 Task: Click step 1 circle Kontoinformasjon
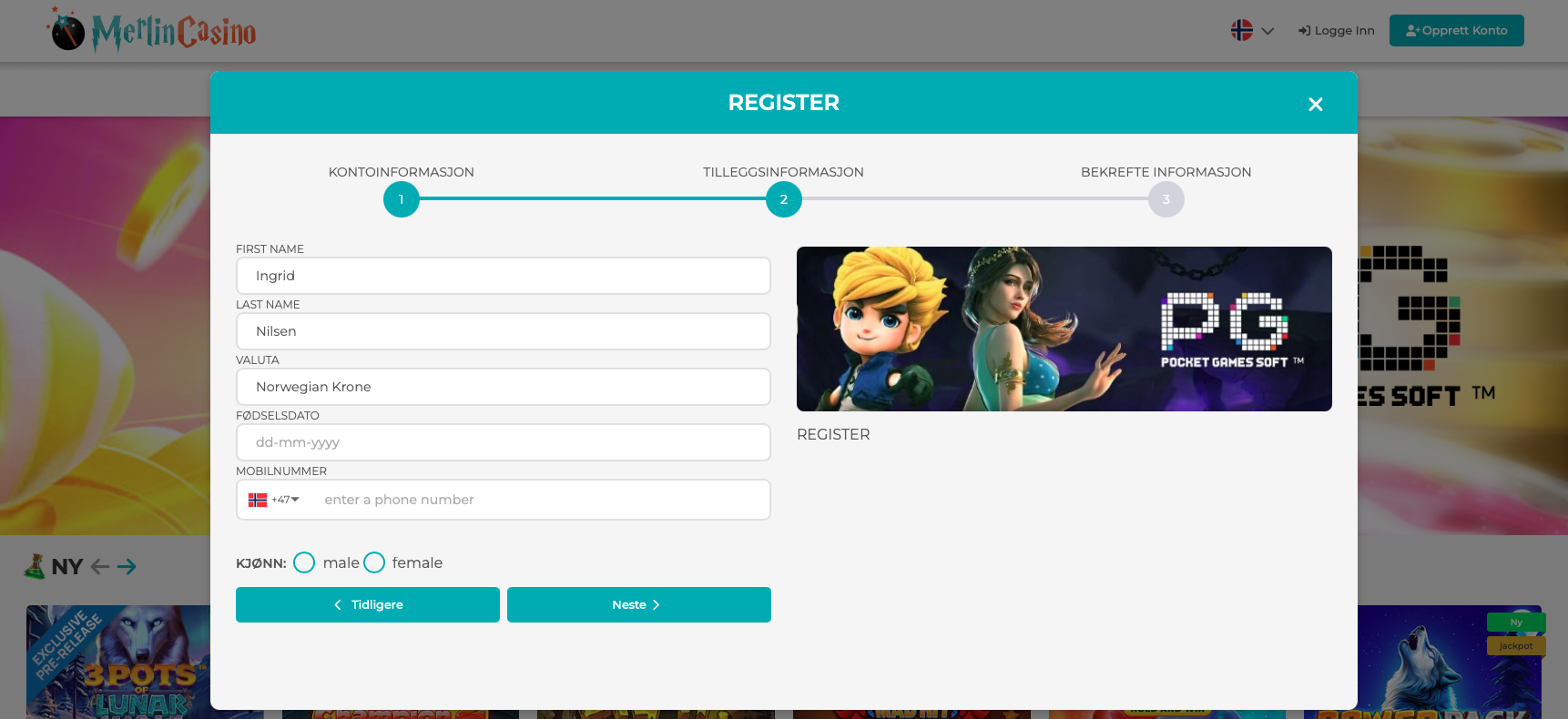(401, 199)
